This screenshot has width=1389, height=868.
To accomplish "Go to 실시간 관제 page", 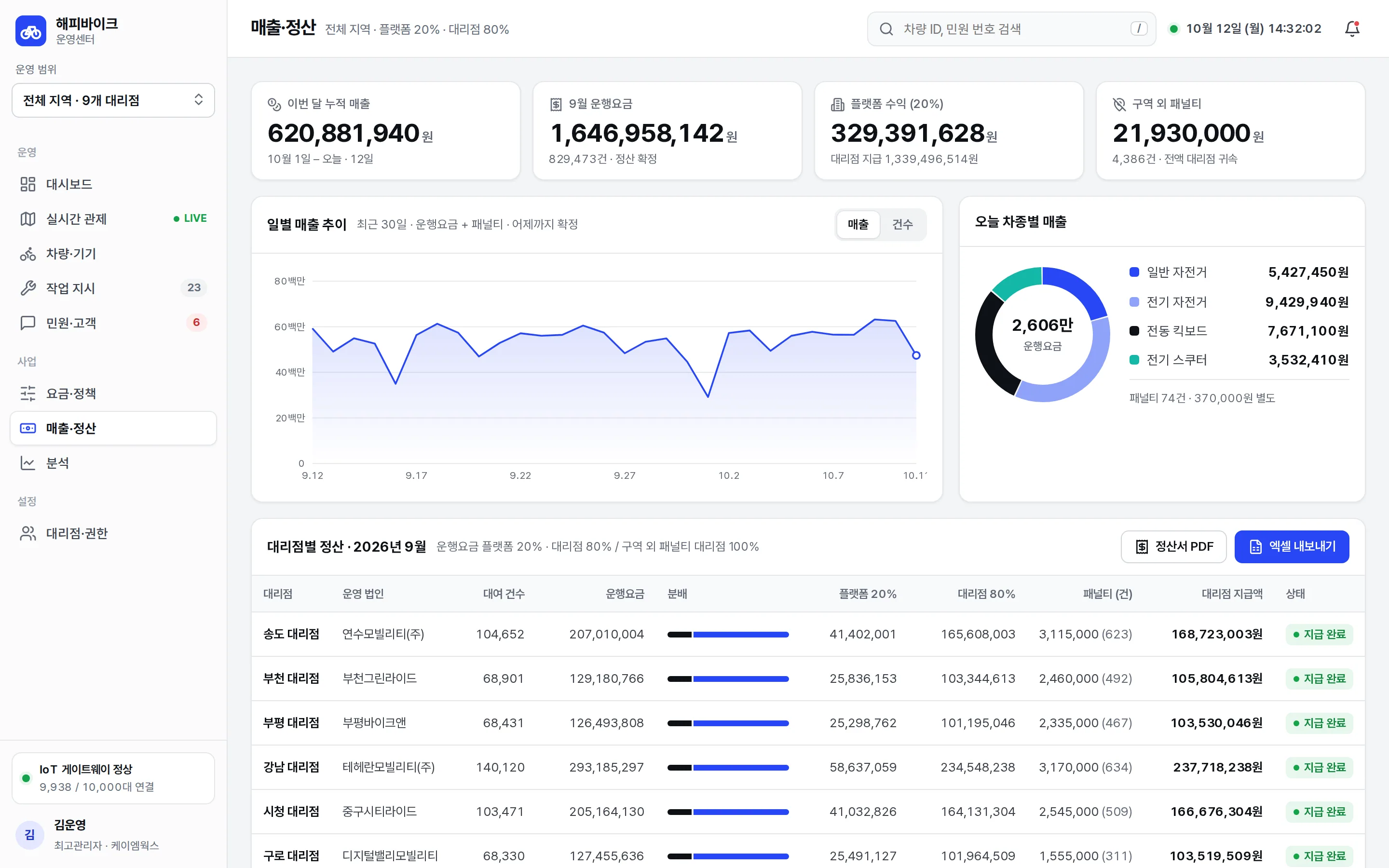I will click(x=113, y=219).
